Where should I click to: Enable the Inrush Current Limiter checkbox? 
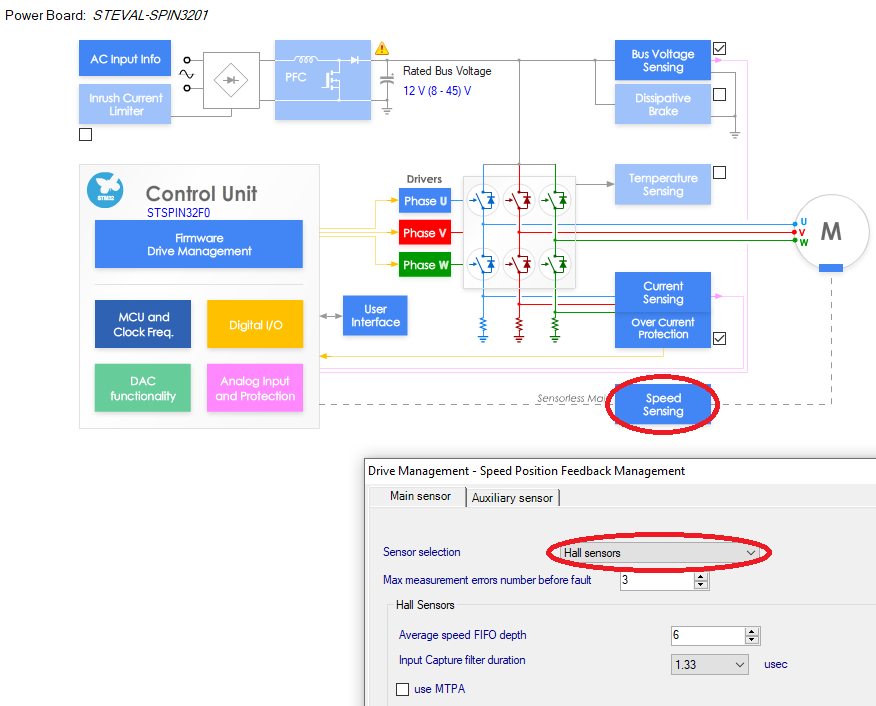point(85,135)
